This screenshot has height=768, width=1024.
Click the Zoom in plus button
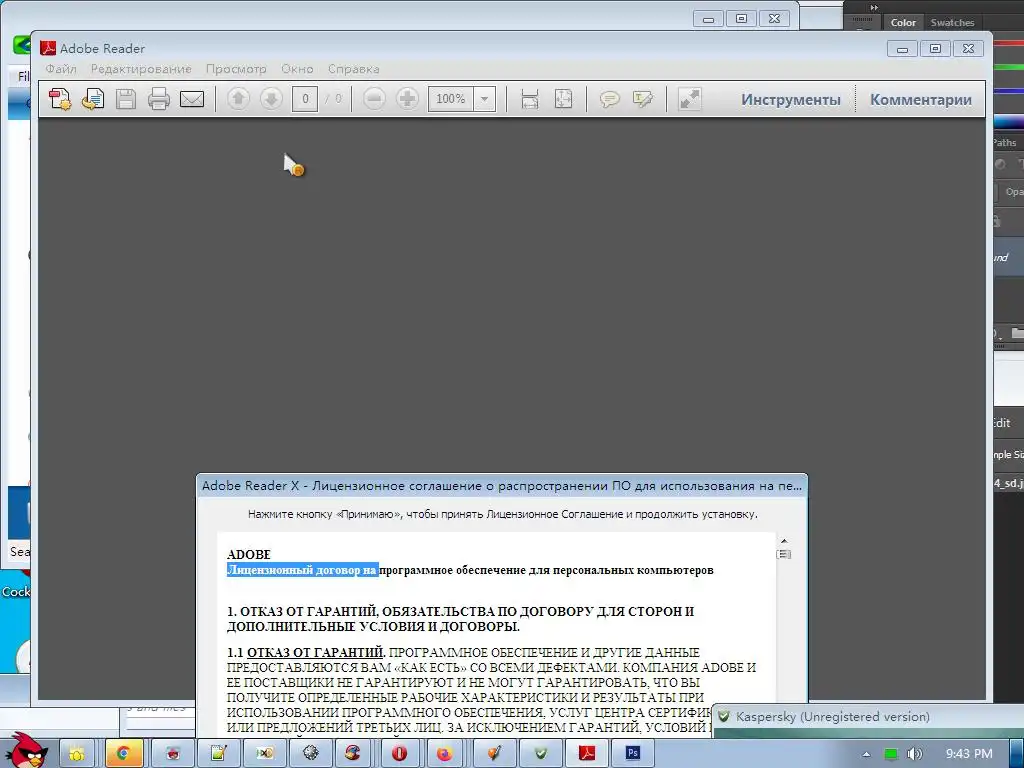click(x=408, y=99)
